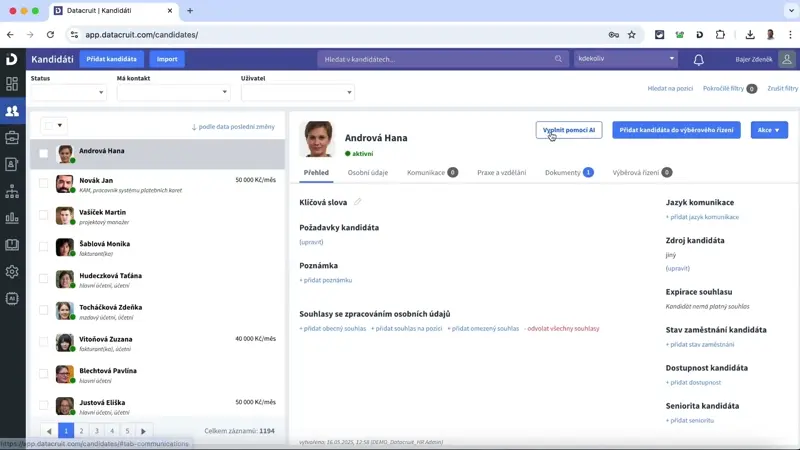Click the přidat poznámku link
The width and height of the screenshot is (800, 450).
point(326,280)
